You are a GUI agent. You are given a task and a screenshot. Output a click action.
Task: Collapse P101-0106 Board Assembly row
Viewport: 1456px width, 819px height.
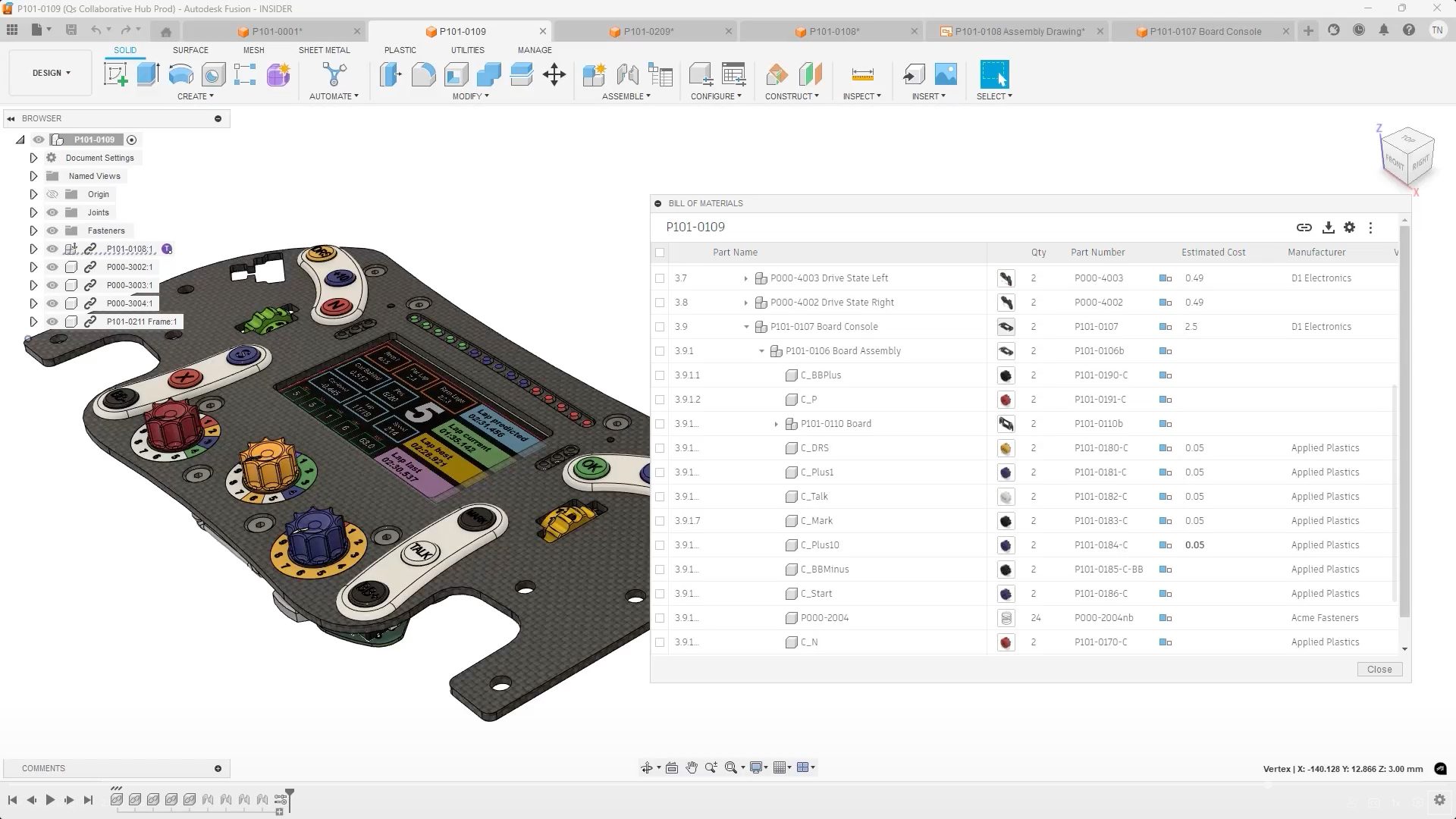[761, 351]
